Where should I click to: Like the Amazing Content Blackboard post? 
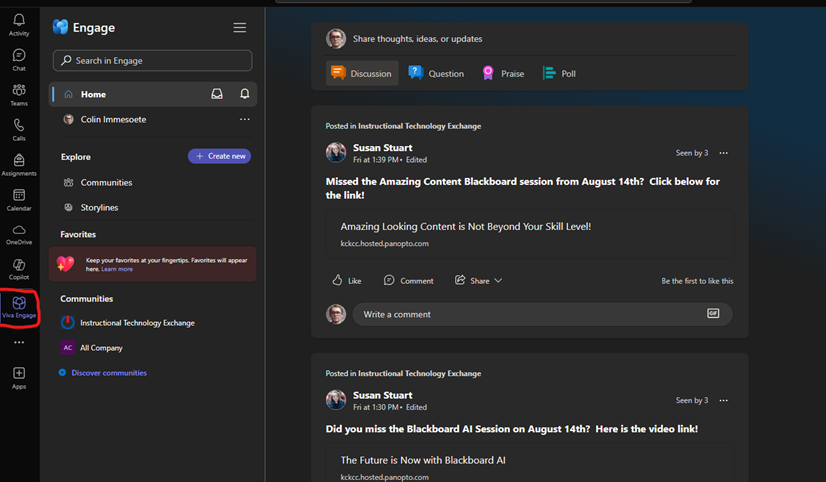click(x=347, y=280)
